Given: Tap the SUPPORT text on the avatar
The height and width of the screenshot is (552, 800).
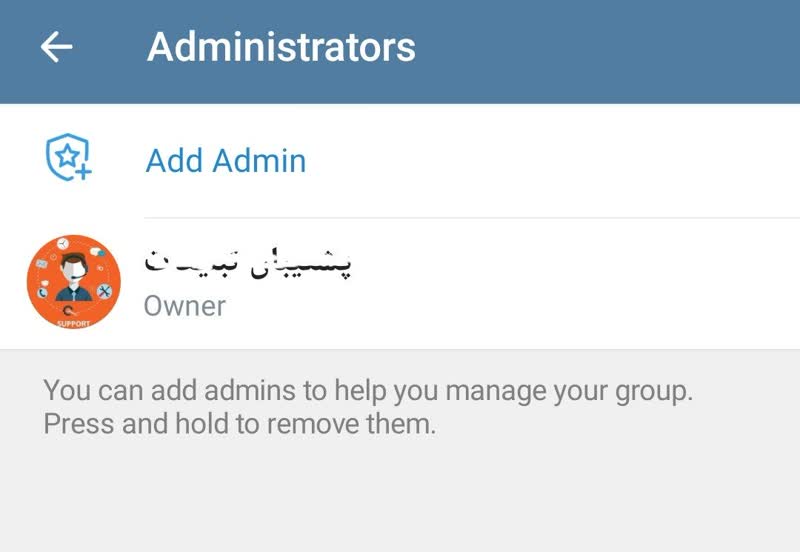Looking at the screenshot, I should (x=74, y=323).
